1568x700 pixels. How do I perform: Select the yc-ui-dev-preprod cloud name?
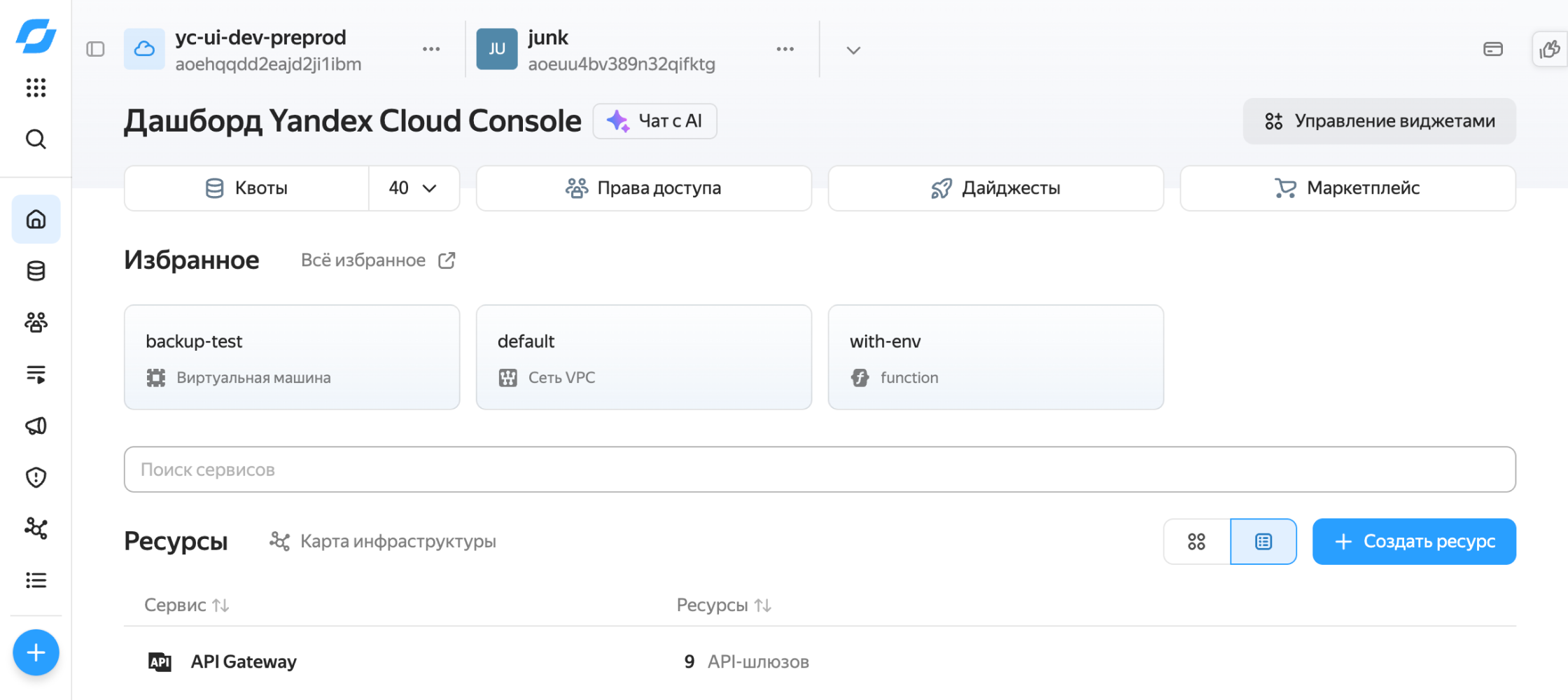[260, 37]
